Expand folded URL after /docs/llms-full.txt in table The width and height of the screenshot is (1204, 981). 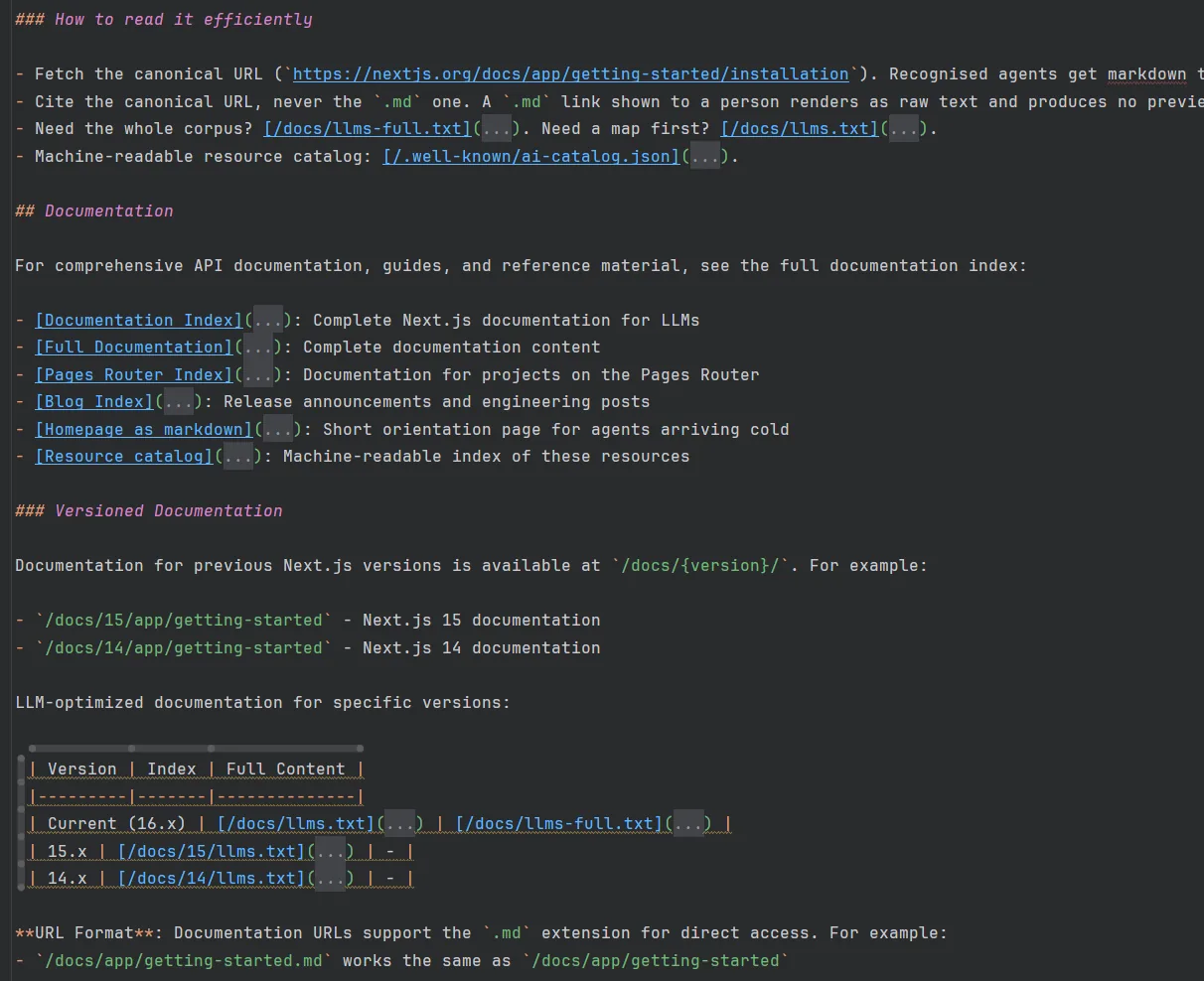[x=688, y=823]
